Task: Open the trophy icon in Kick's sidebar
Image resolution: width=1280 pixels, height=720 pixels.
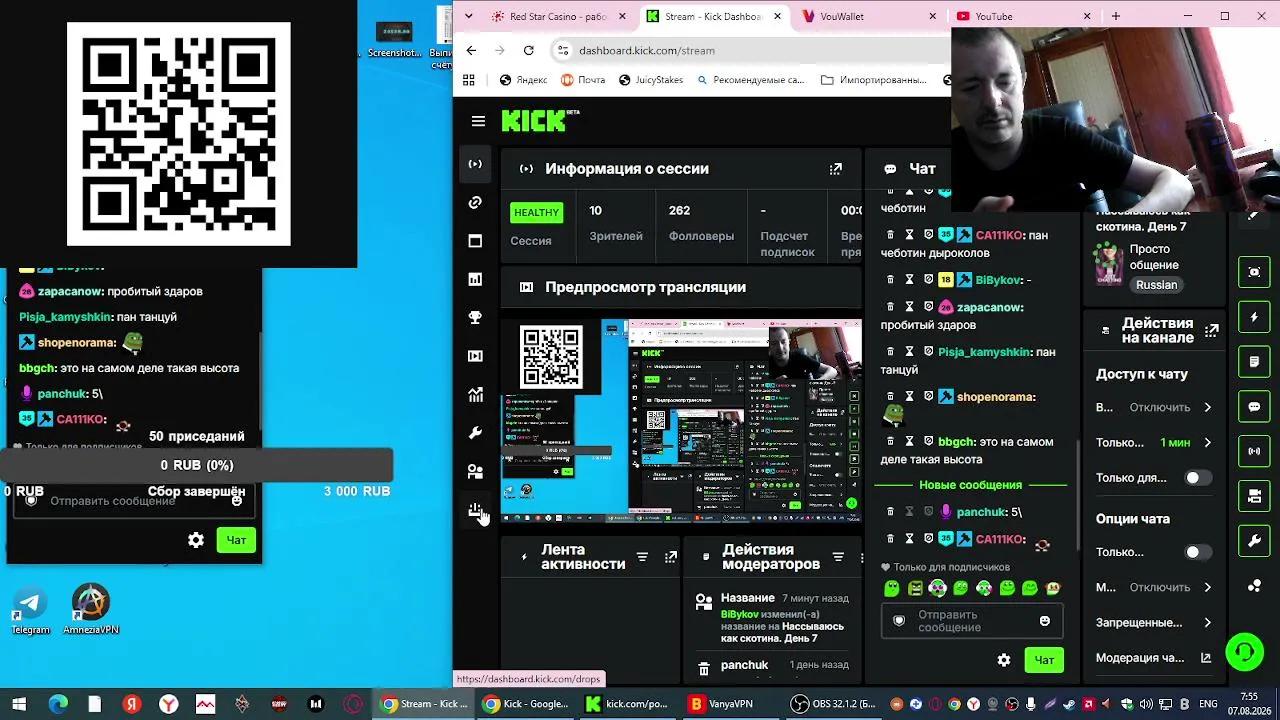Action: click(x=475, y=318)
